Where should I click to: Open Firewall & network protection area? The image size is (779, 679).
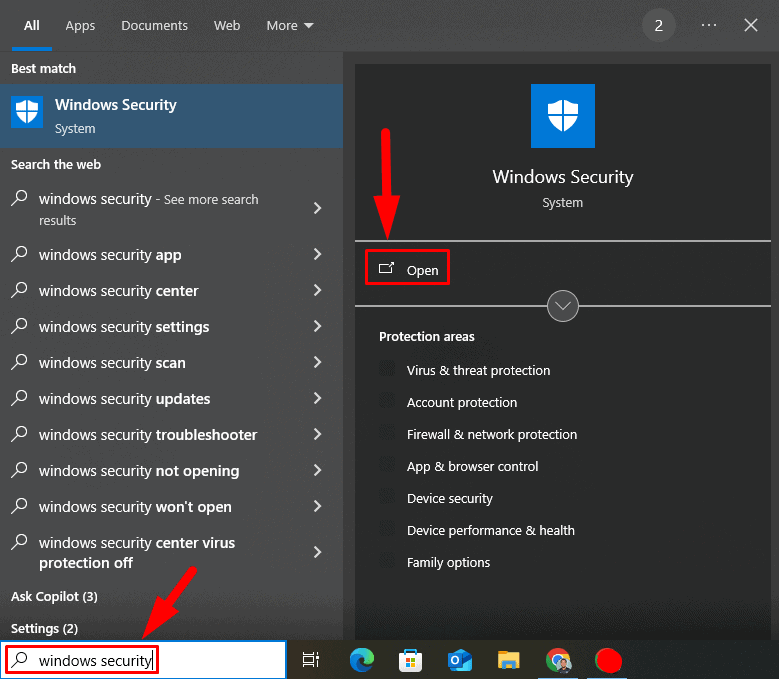491,435
